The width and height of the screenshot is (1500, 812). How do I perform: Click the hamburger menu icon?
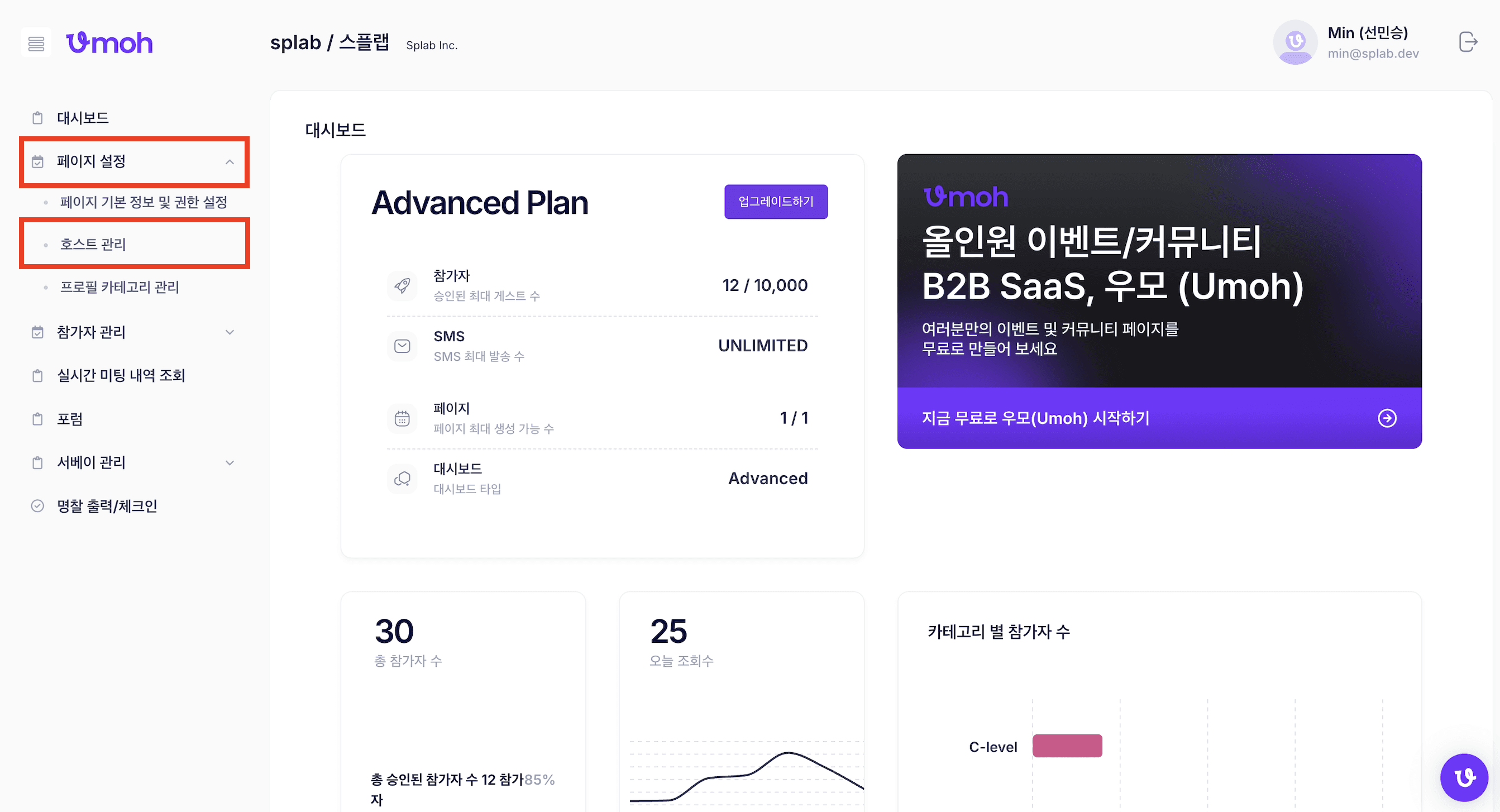click(x=36, y=44)
